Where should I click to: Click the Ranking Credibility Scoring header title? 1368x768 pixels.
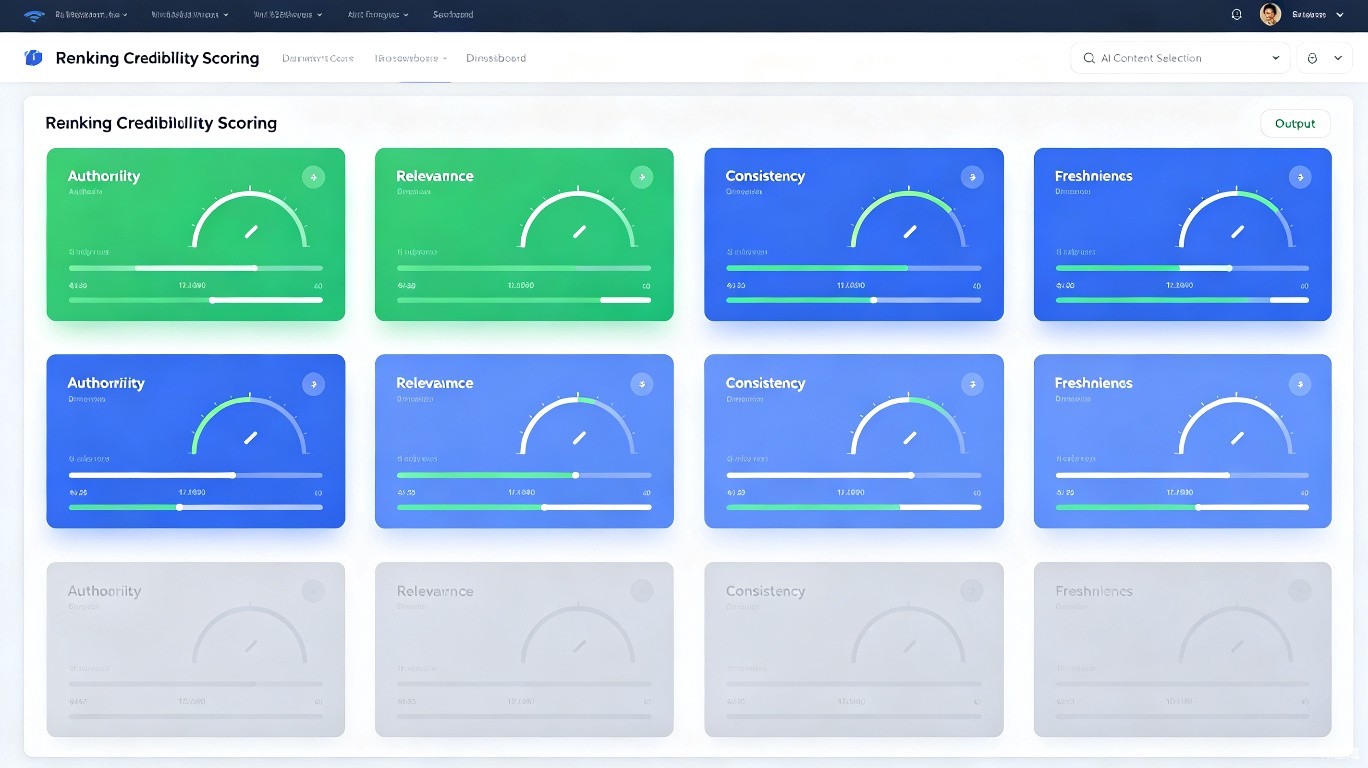(x=157, y=58)
